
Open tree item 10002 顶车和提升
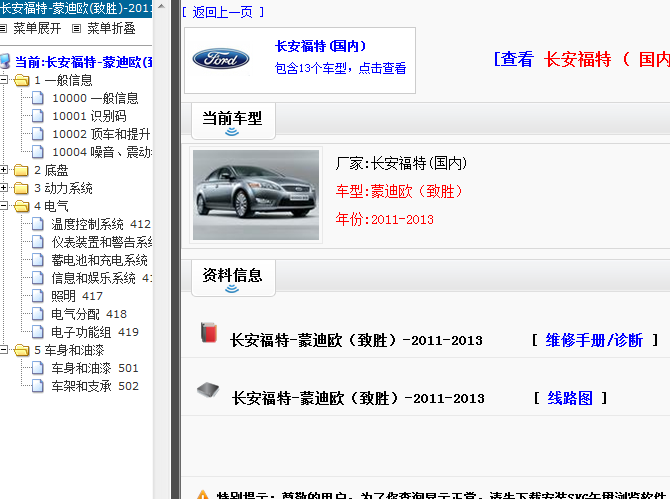pyautogui.click(x=101, y=134)
